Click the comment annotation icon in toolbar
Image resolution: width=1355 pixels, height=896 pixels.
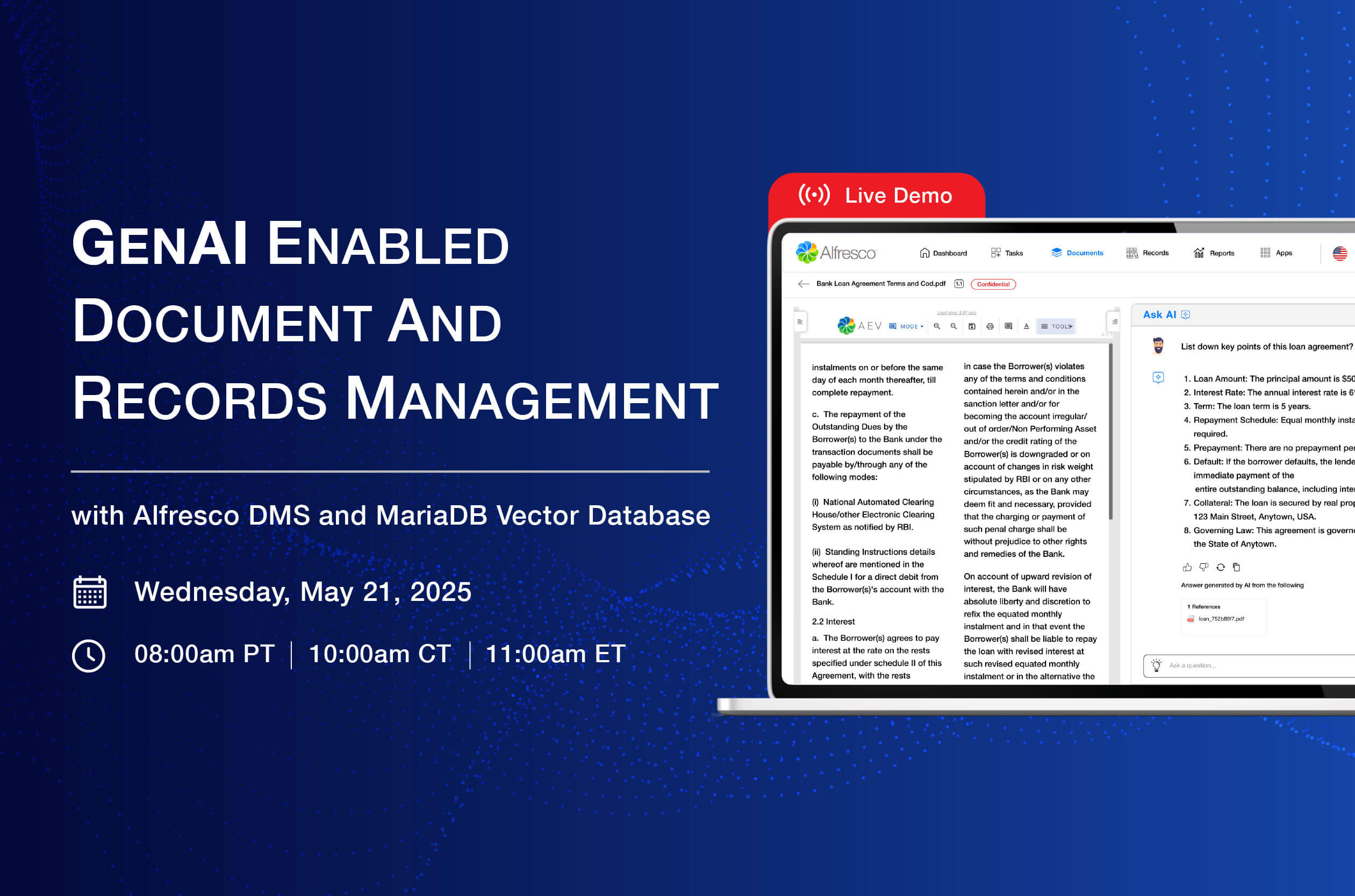click(x=1008, y=326)
